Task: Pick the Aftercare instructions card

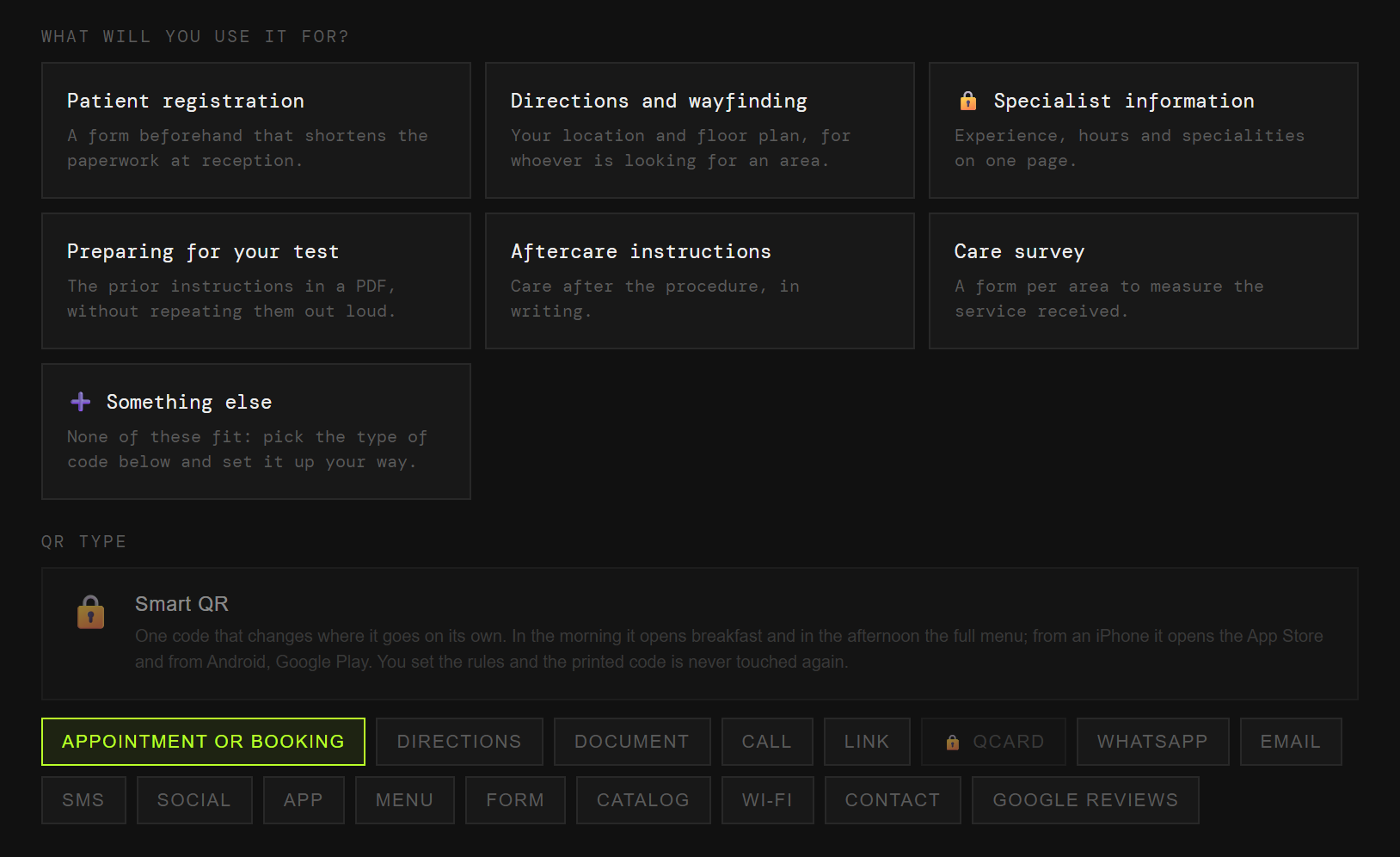Action: point(700,281)
